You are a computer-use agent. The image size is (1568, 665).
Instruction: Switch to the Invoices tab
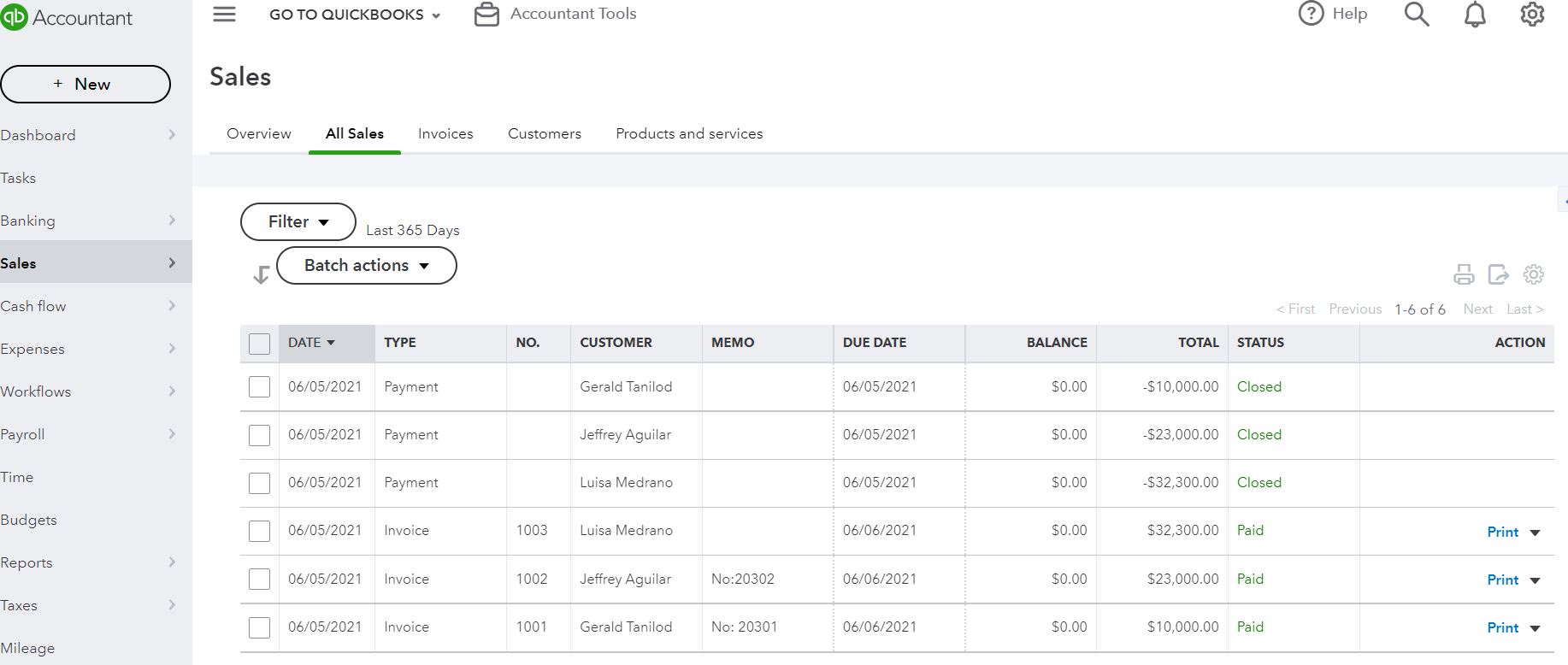tap(445, 133)
